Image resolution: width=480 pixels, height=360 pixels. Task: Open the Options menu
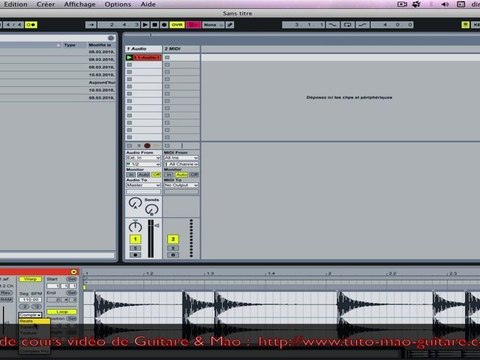pyautogui.click(x=118, y=4)
